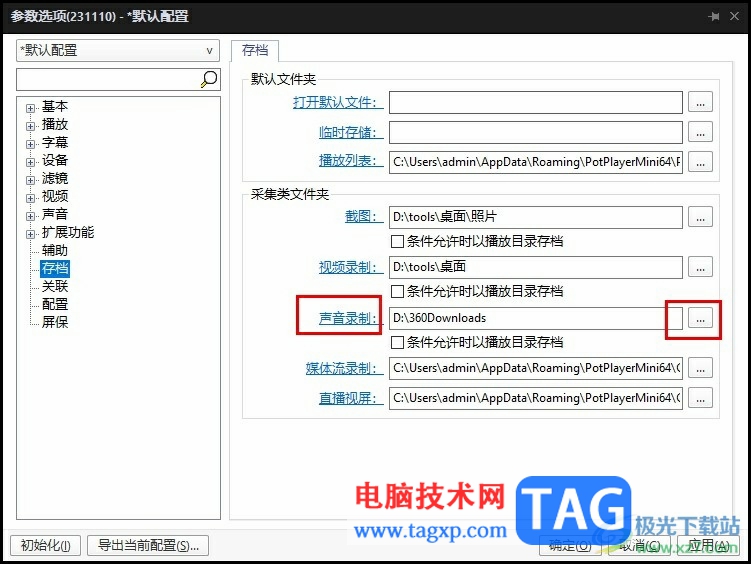
Task: Select 视频 category label
Action: coord(55,196)
